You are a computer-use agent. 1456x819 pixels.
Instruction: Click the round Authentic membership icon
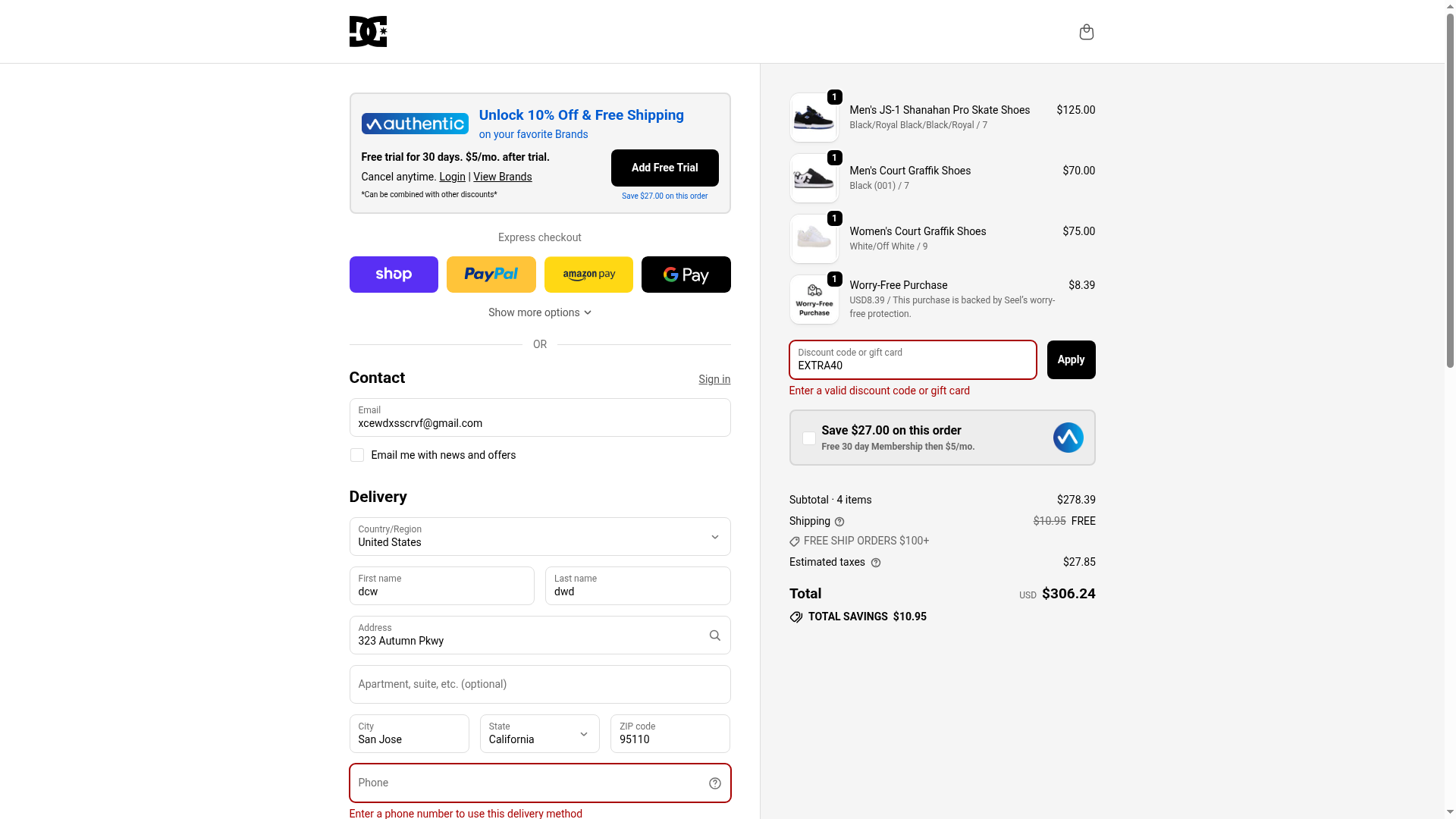[x=1068, y=438]
